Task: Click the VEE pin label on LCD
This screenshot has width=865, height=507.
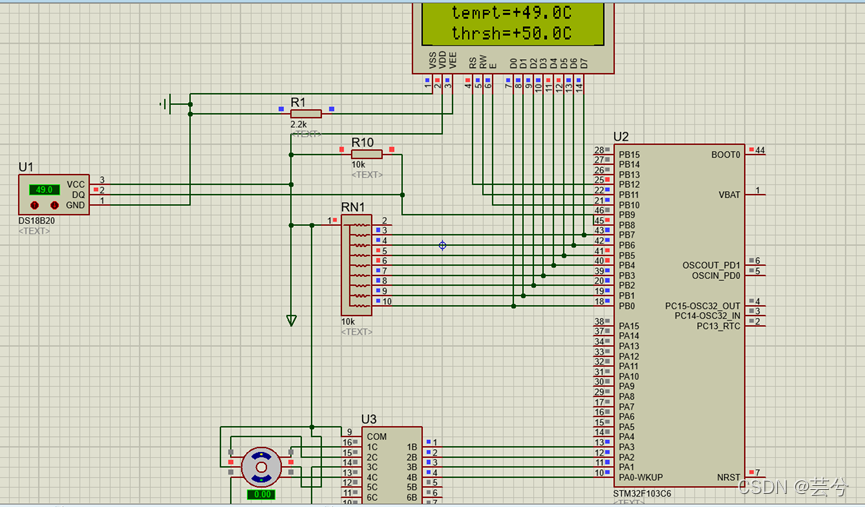Action: pyautogui.click(x=453, y=60)
